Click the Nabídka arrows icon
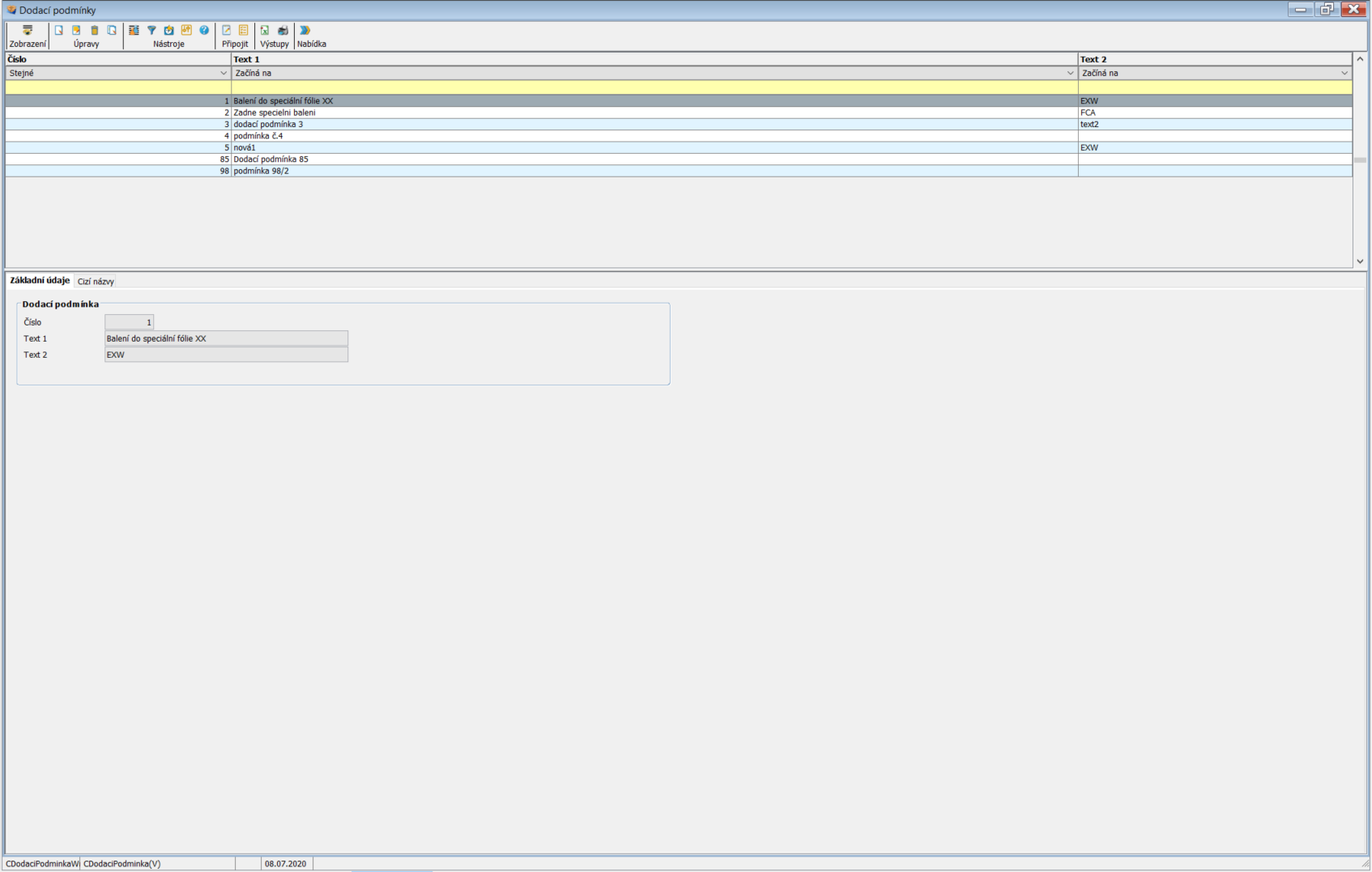 (x=305, y=31)
